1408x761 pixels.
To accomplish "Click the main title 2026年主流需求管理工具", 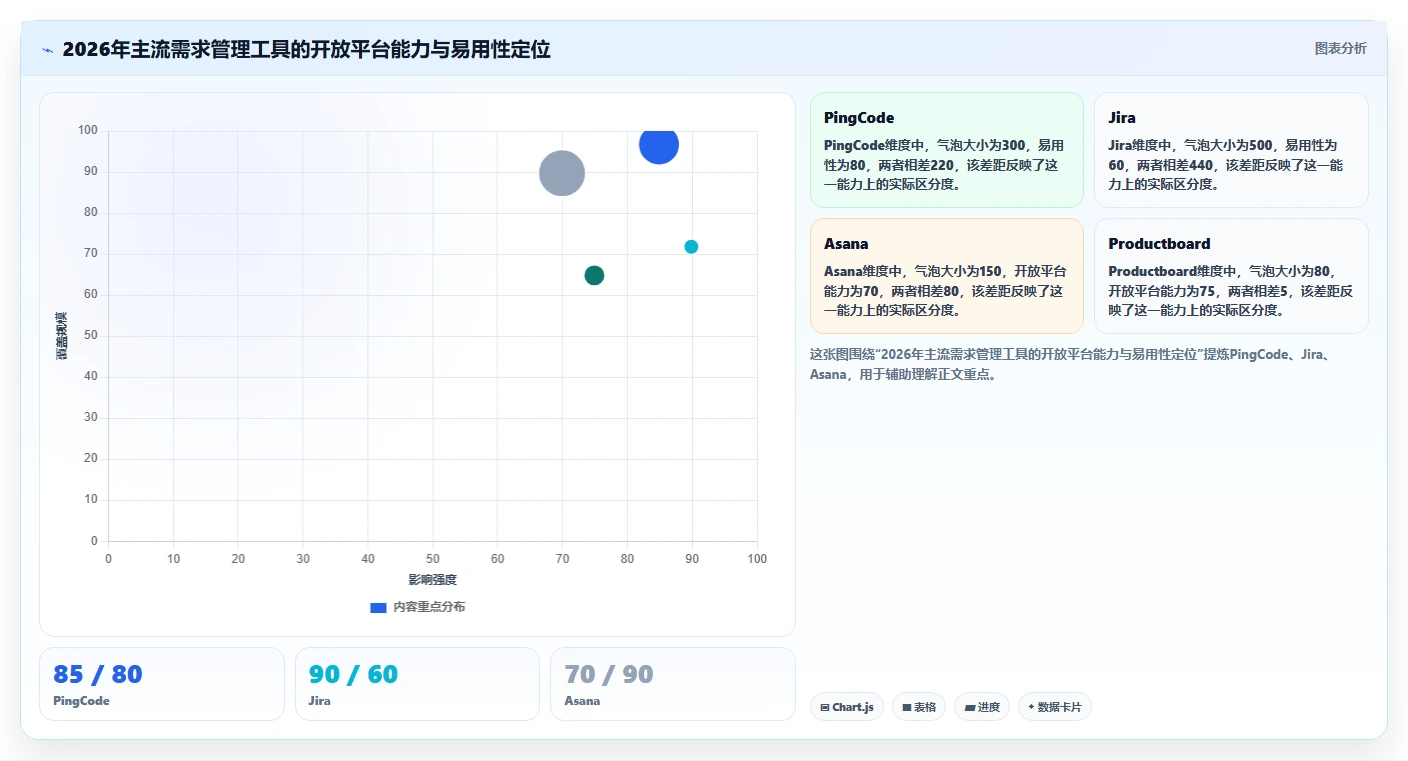I will tap(306, 49).
